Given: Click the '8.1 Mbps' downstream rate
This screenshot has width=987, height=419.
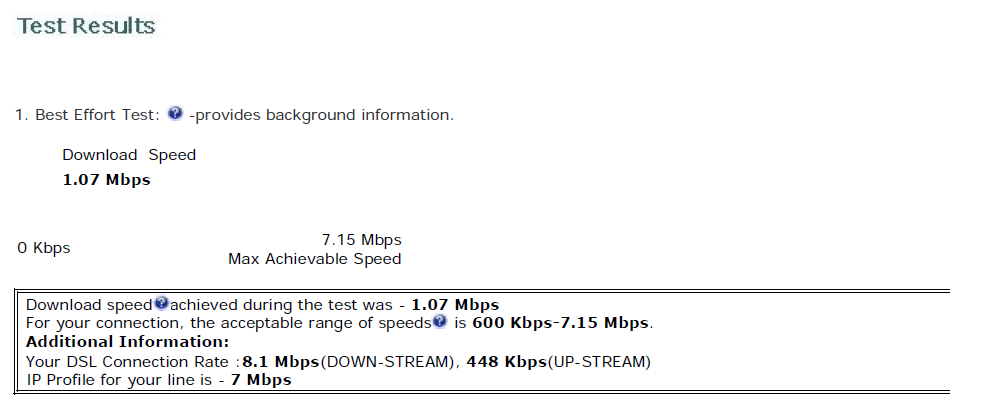Looking at the screenshot, I should pyautogui.click(x=281, y=362).
